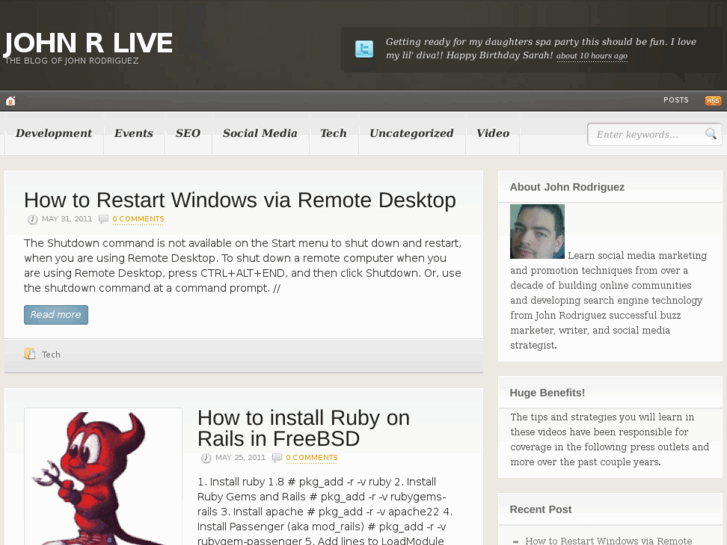
Task: Click John Rodriguez's profile photo
Action: pos(537,231)
